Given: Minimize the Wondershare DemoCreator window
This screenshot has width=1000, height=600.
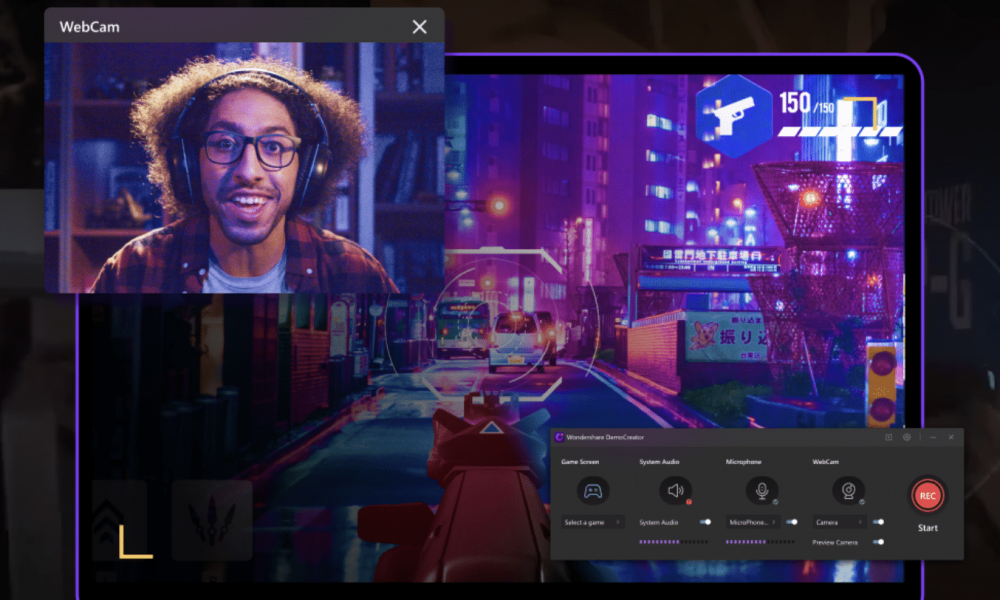Looking at the screenshot, I should click(x=933, y=437).
